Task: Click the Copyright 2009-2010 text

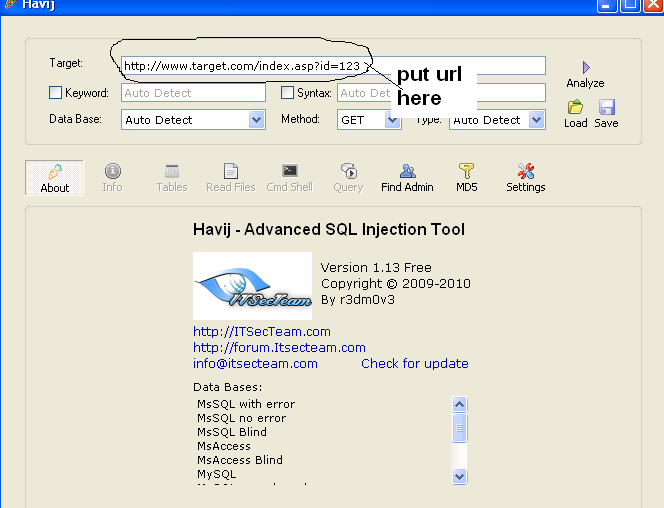Action: tap(396, 284)
